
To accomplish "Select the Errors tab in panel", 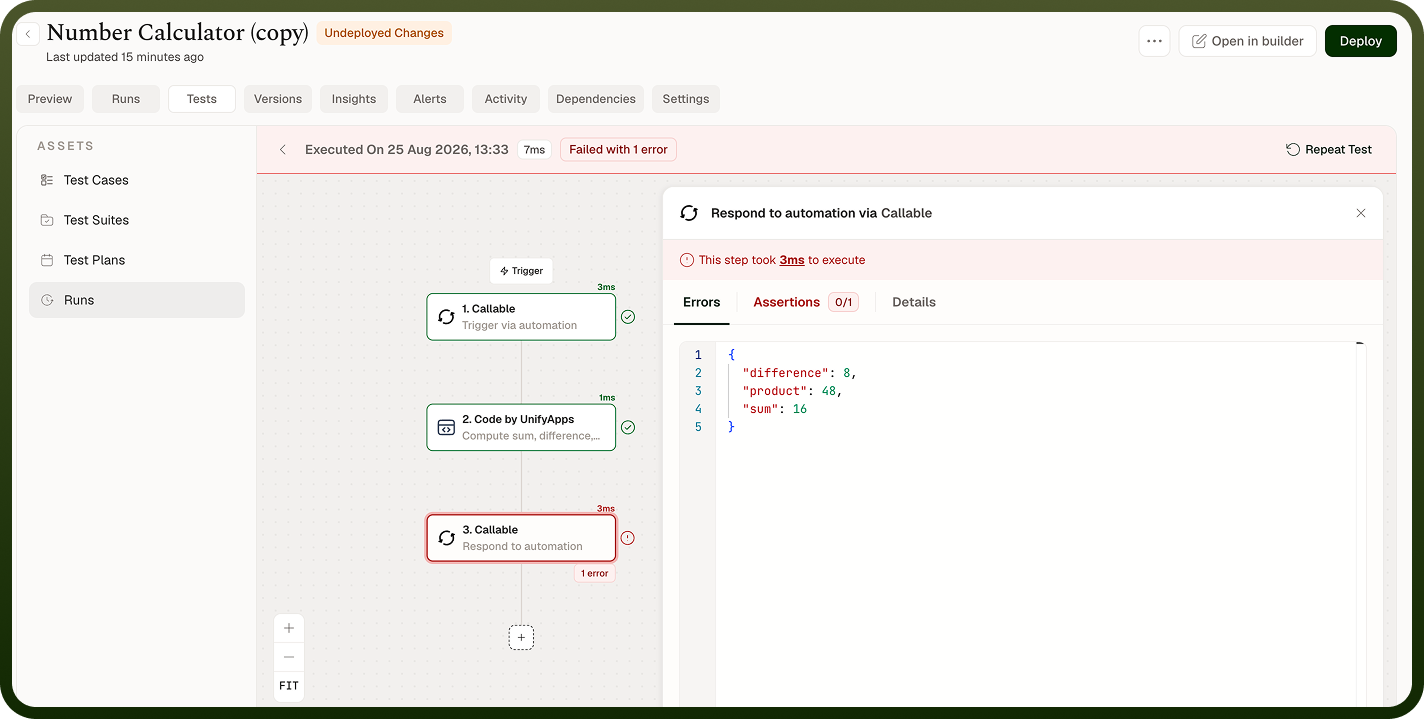I will coord(702,302).
